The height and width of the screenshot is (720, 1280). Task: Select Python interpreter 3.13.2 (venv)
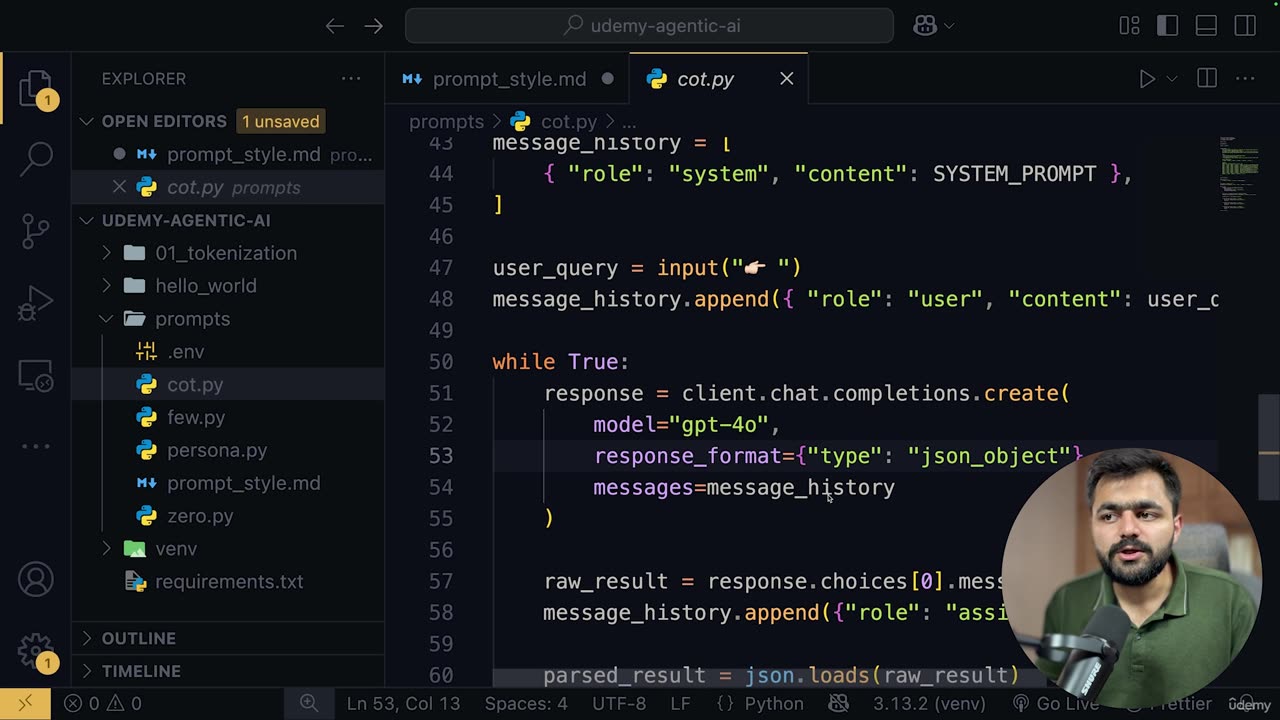[x=929, y=704]
